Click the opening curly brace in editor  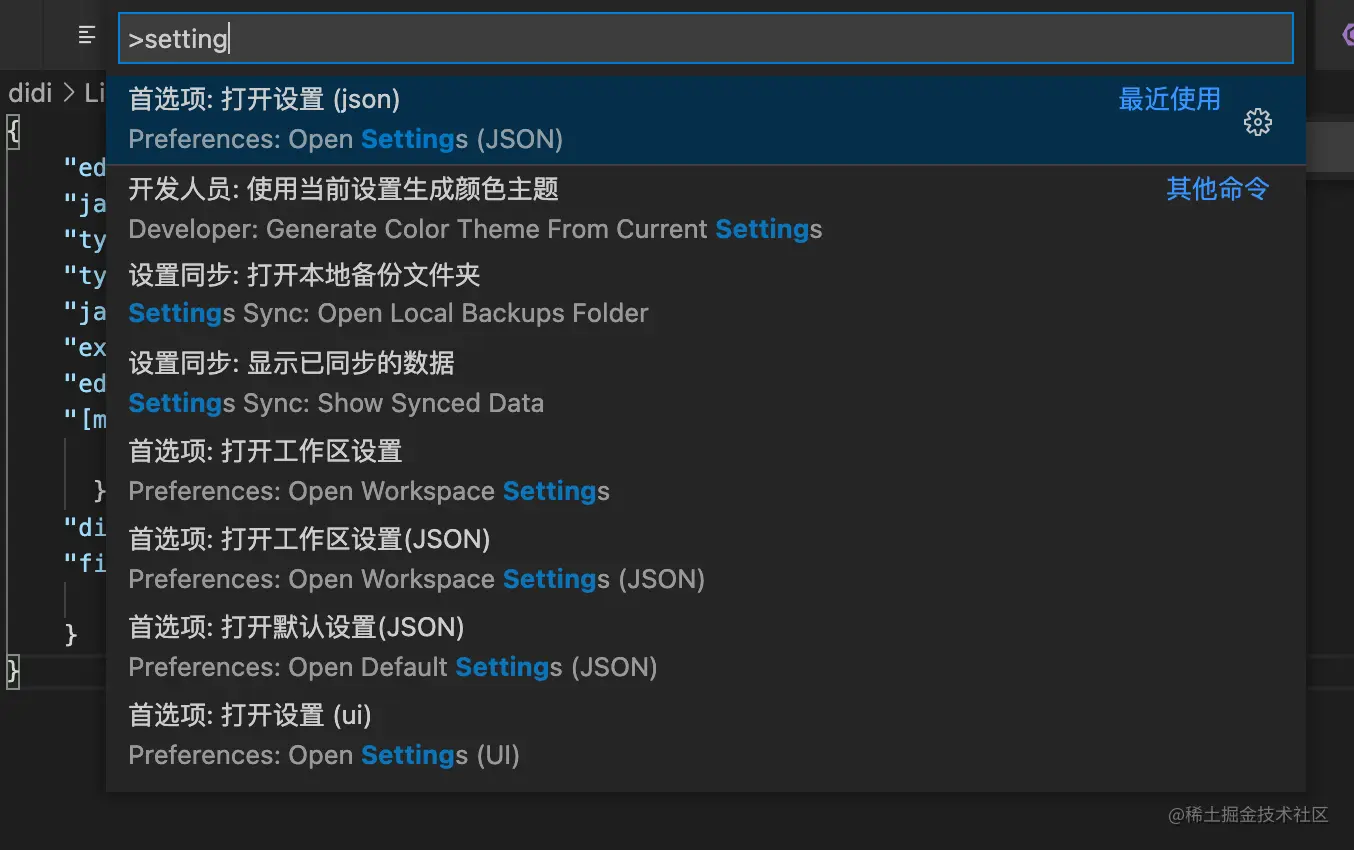pyautogui.click(x=12, y=131)
